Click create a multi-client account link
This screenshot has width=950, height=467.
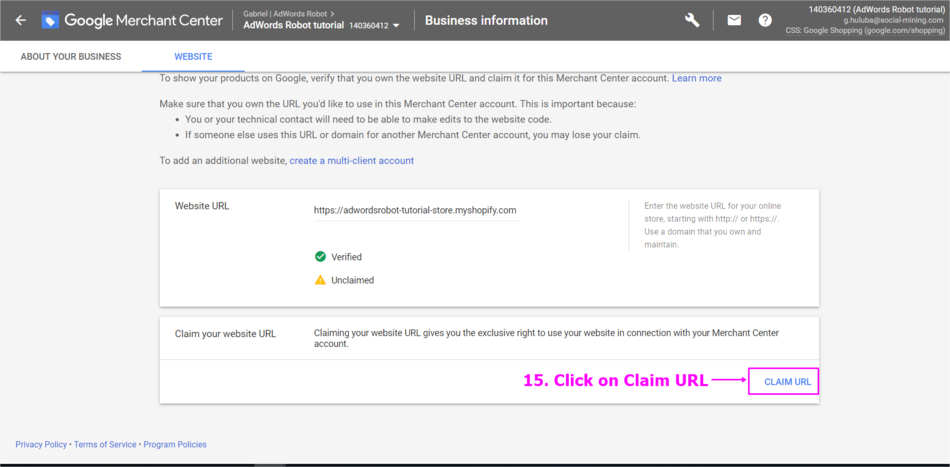(x=351, y=161)
